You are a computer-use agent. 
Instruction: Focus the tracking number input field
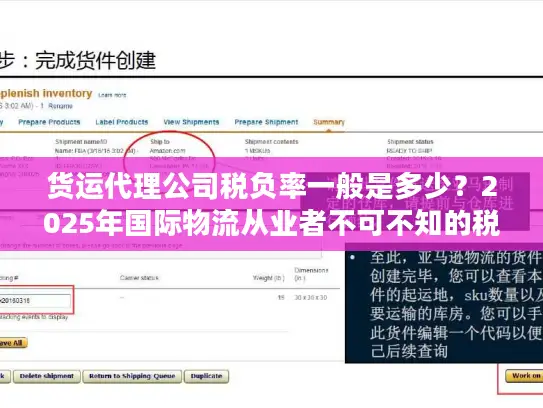click(35, 301)
